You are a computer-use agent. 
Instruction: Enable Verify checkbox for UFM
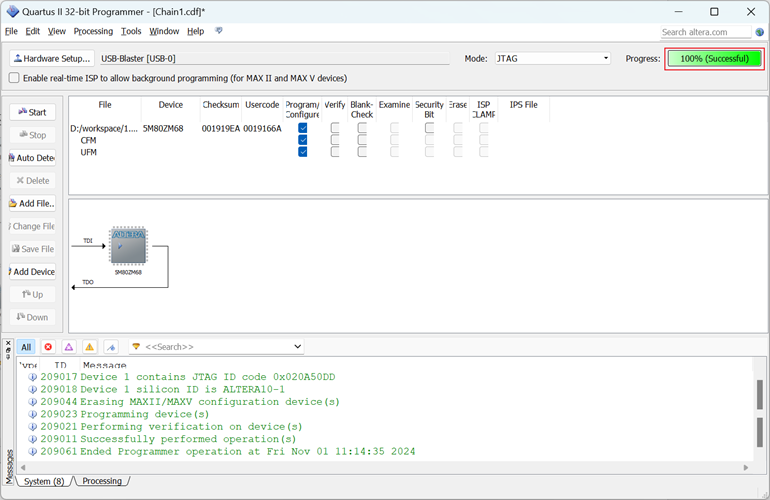(335, 152)
